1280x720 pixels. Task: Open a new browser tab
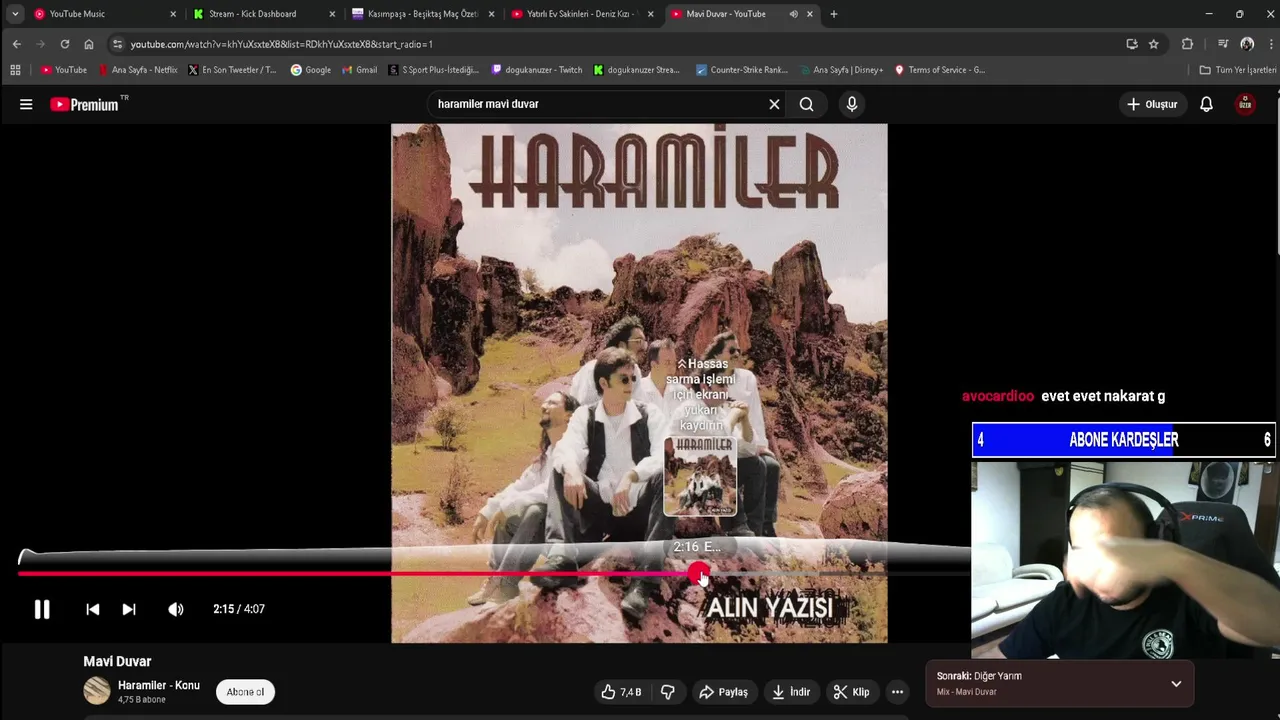(x=834, y=14)
